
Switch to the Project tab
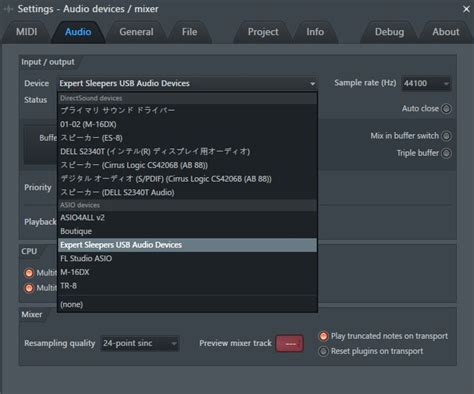pyautogui.click(x=263, y=32)
